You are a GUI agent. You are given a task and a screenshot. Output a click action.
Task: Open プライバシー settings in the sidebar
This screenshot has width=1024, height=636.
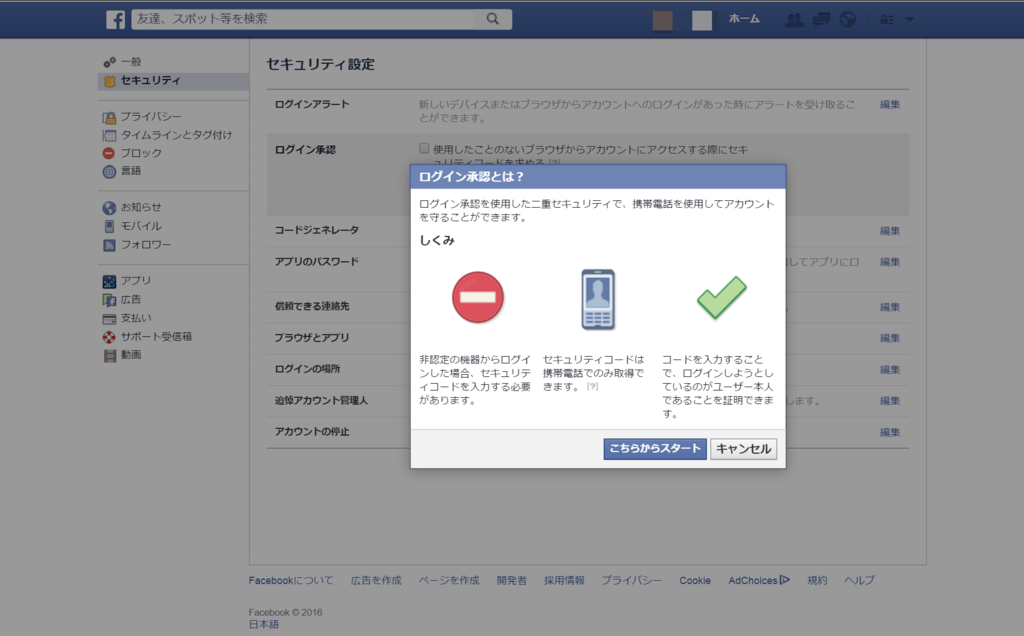151,116
